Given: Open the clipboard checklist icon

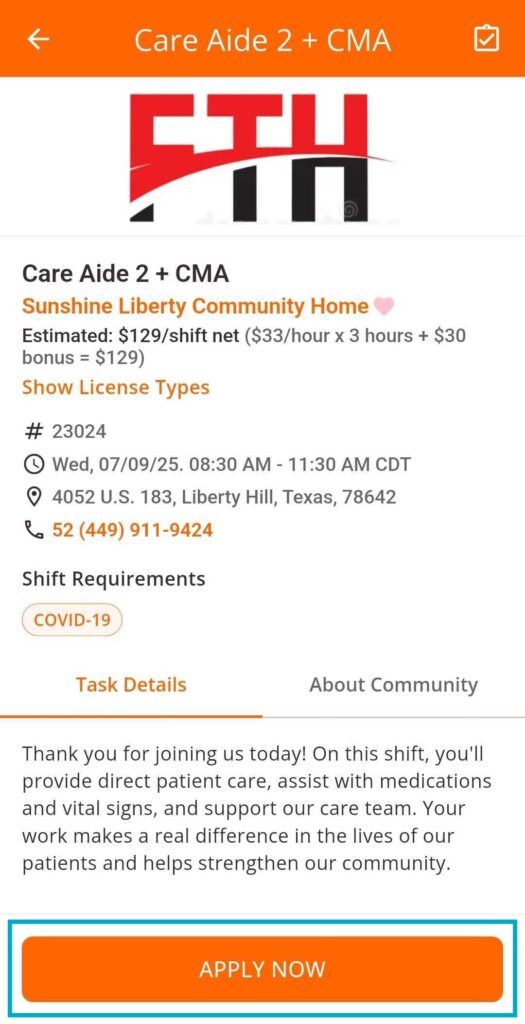Looking at the screenshot, I should click(x=486, y=39).
